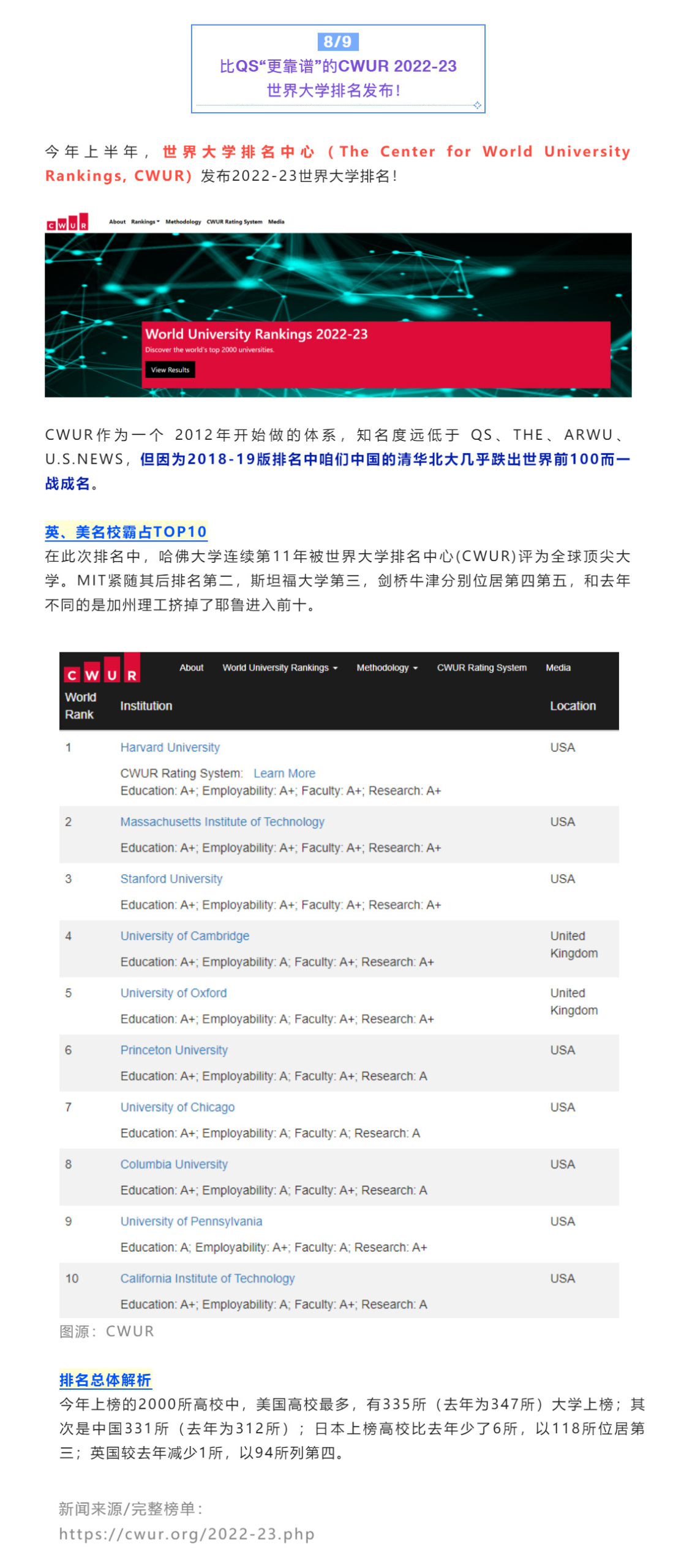
Task: Expand the Methodology dropdown in table navigation
Action: click(387, 668)
